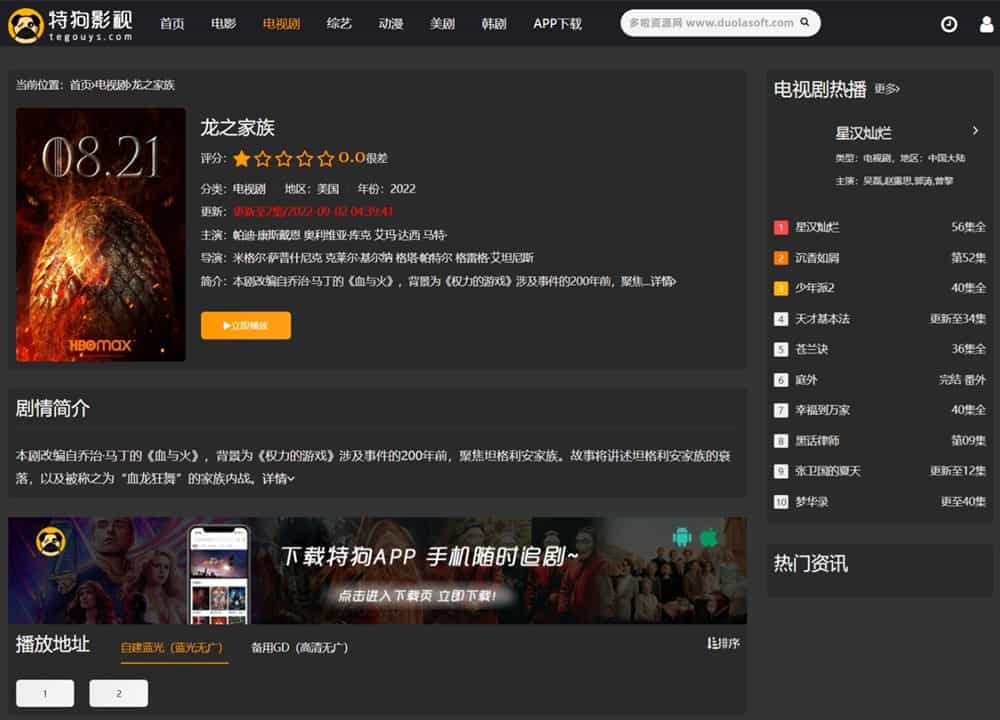The width and height of the screenshot is (1000, 720).
Task: Open ranked show 梦华录
Action: coord(811,502)
